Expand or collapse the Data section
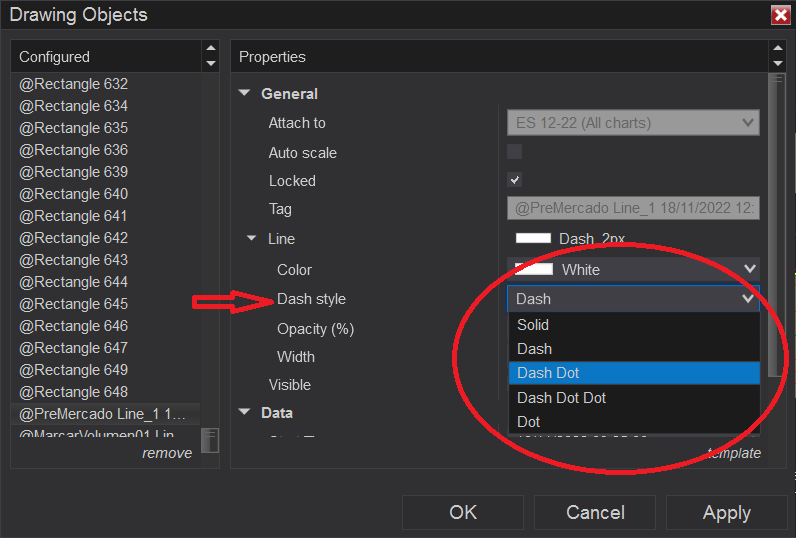Screen dimensions: 796x538 click(x=244, y=412)
